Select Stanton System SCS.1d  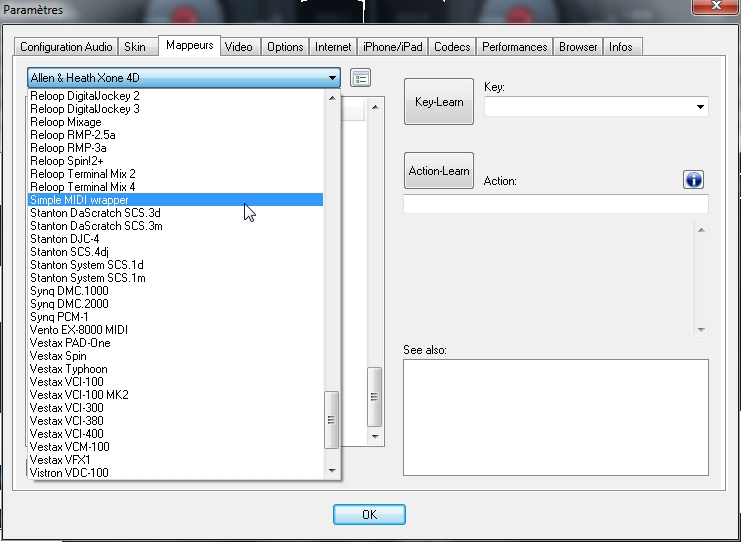[175, 265]
